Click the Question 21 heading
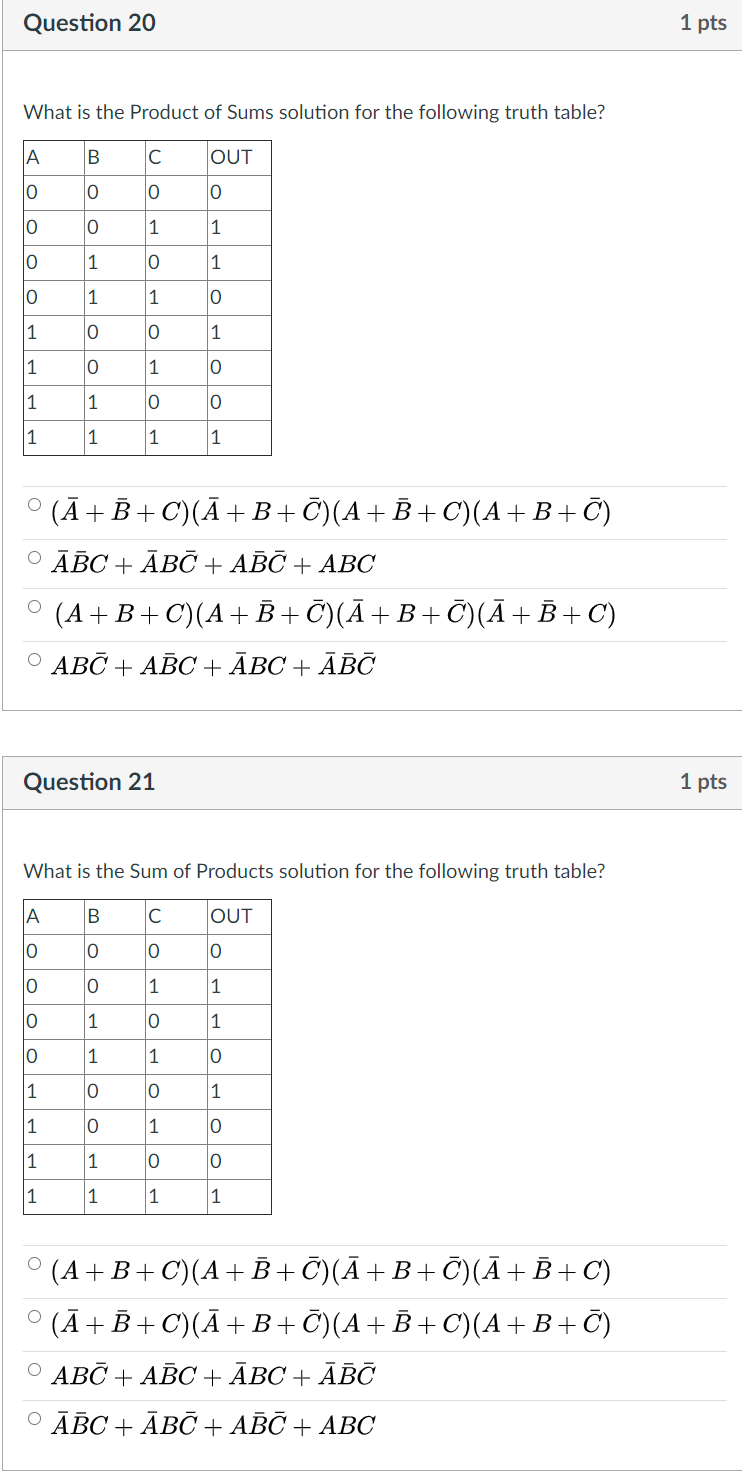 click(x=90, y=783)
